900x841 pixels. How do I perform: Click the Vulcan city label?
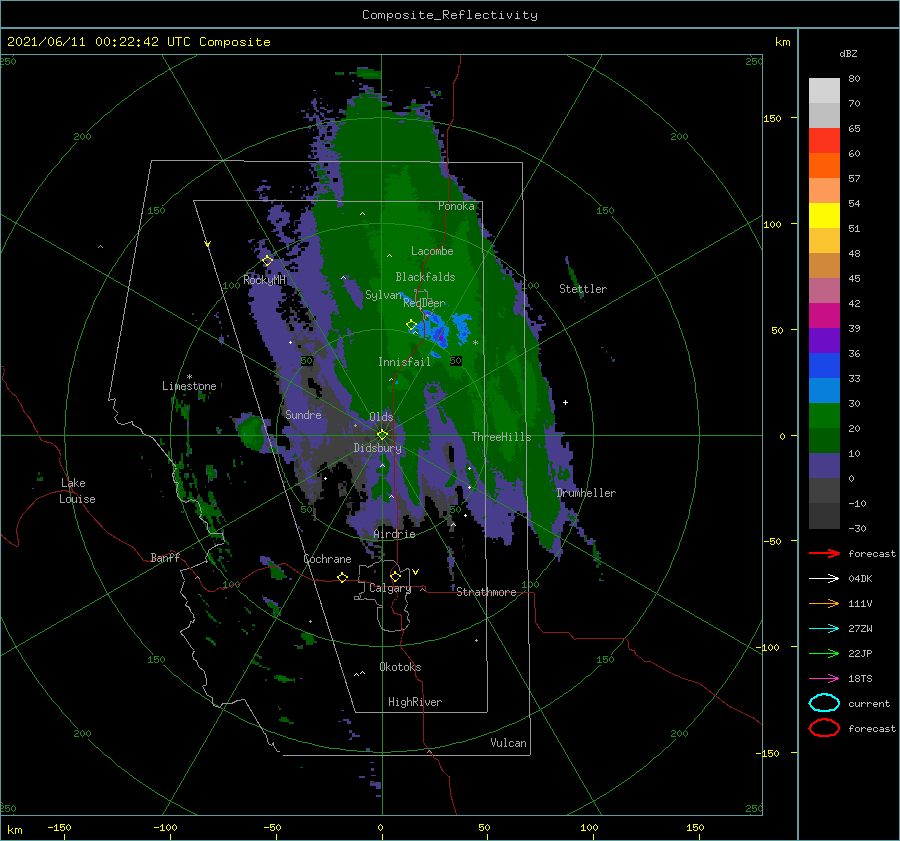pyautogui.click(x=509, y=743)
